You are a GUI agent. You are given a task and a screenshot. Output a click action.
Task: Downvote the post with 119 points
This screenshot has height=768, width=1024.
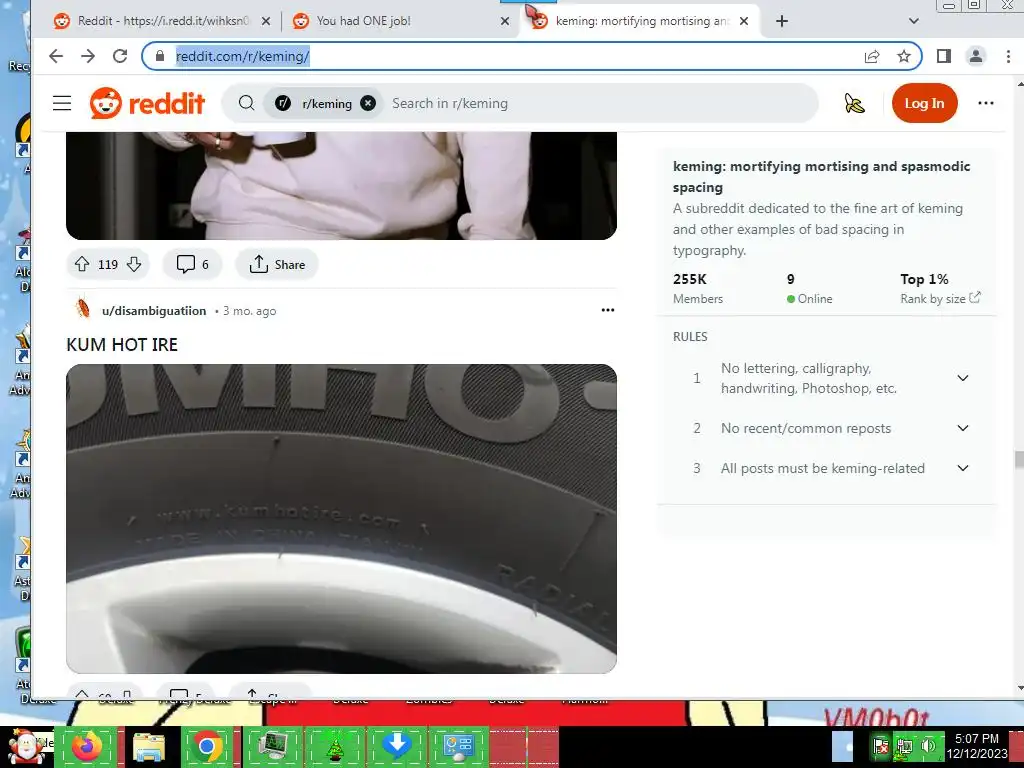coord(134,264)
